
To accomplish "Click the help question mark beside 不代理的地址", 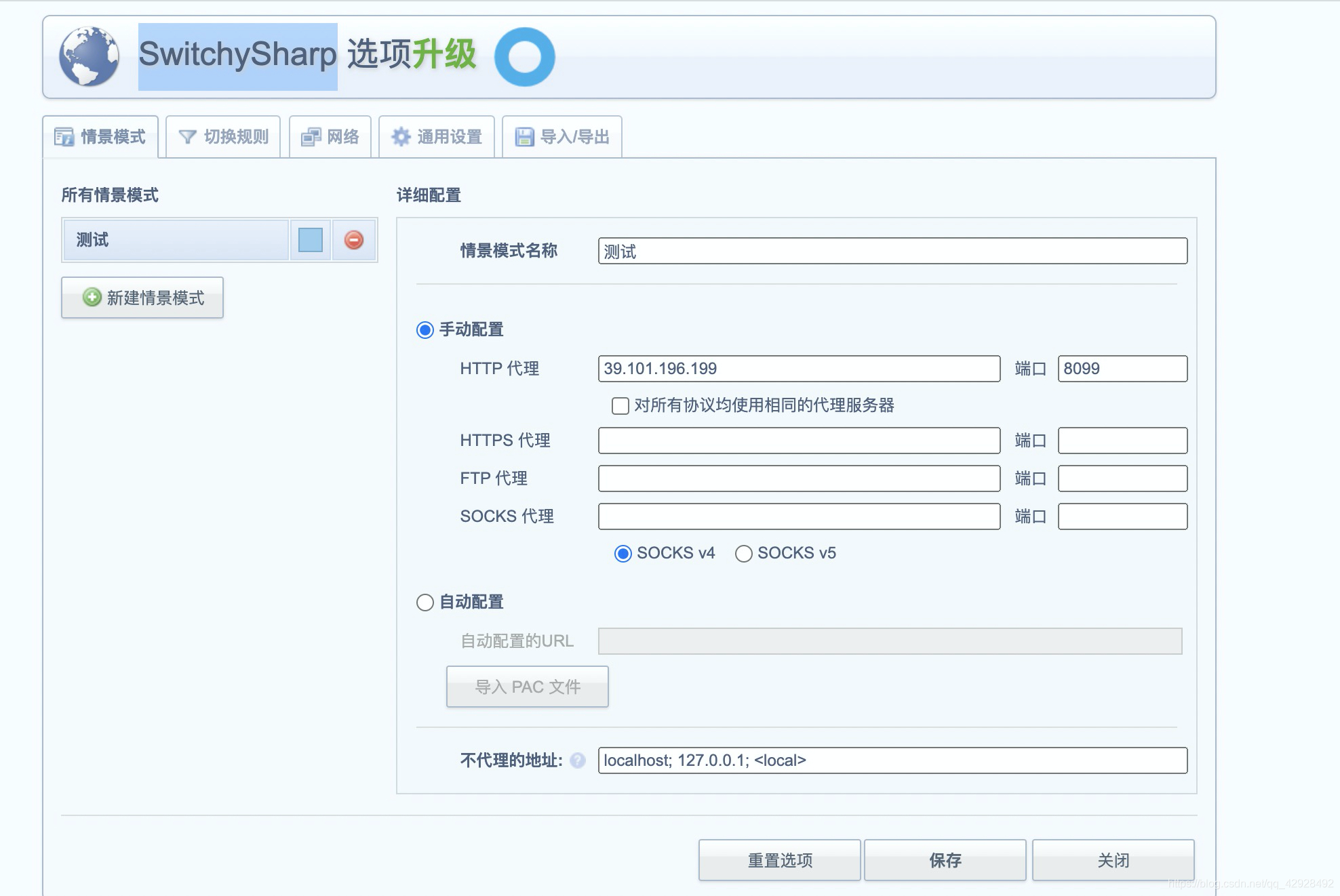I will [x=578, y=760].
